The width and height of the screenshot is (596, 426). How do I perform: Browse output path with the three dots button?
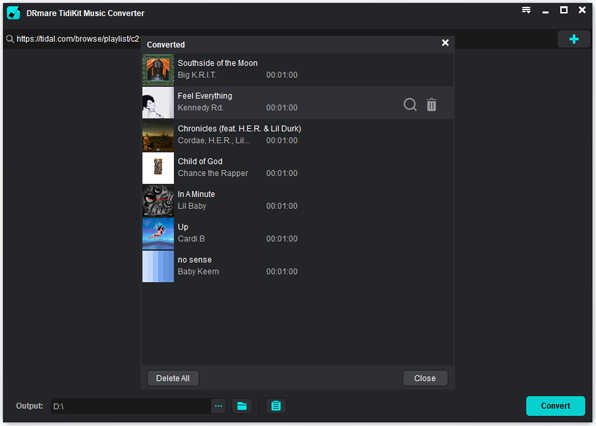tap(218, 406)
